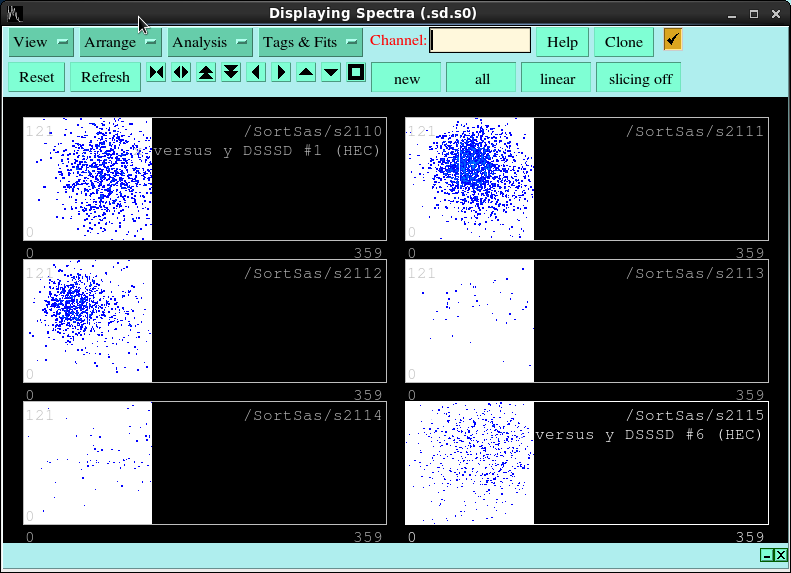791x573 pixels.
Task: Click the single up arrow icon
Action: [x=306, y=73]
